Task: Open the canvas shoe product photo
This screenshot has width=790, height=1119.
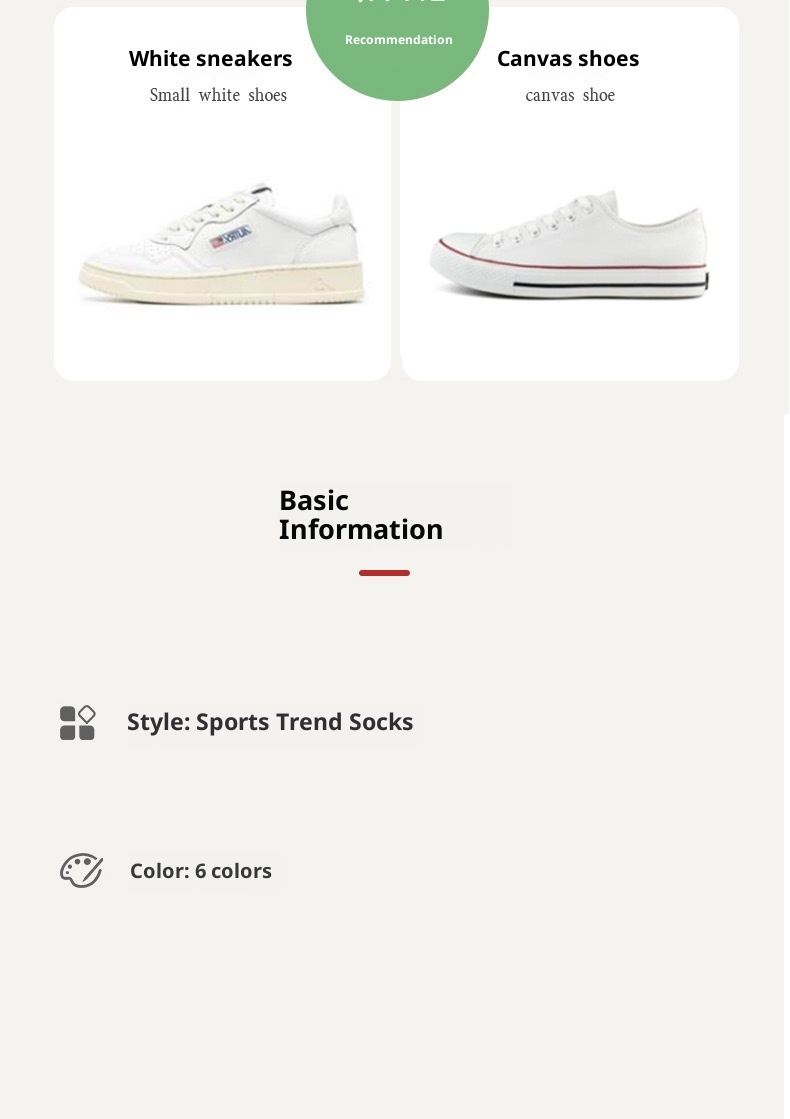Action: (x=569, y=245)
